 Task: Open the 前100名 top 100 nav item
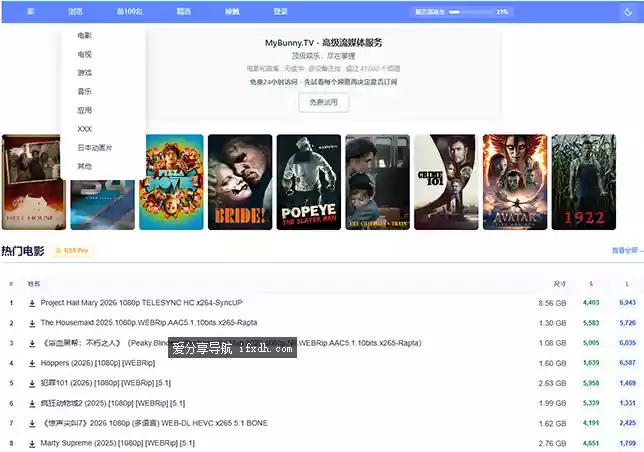(x=129, y=11)
